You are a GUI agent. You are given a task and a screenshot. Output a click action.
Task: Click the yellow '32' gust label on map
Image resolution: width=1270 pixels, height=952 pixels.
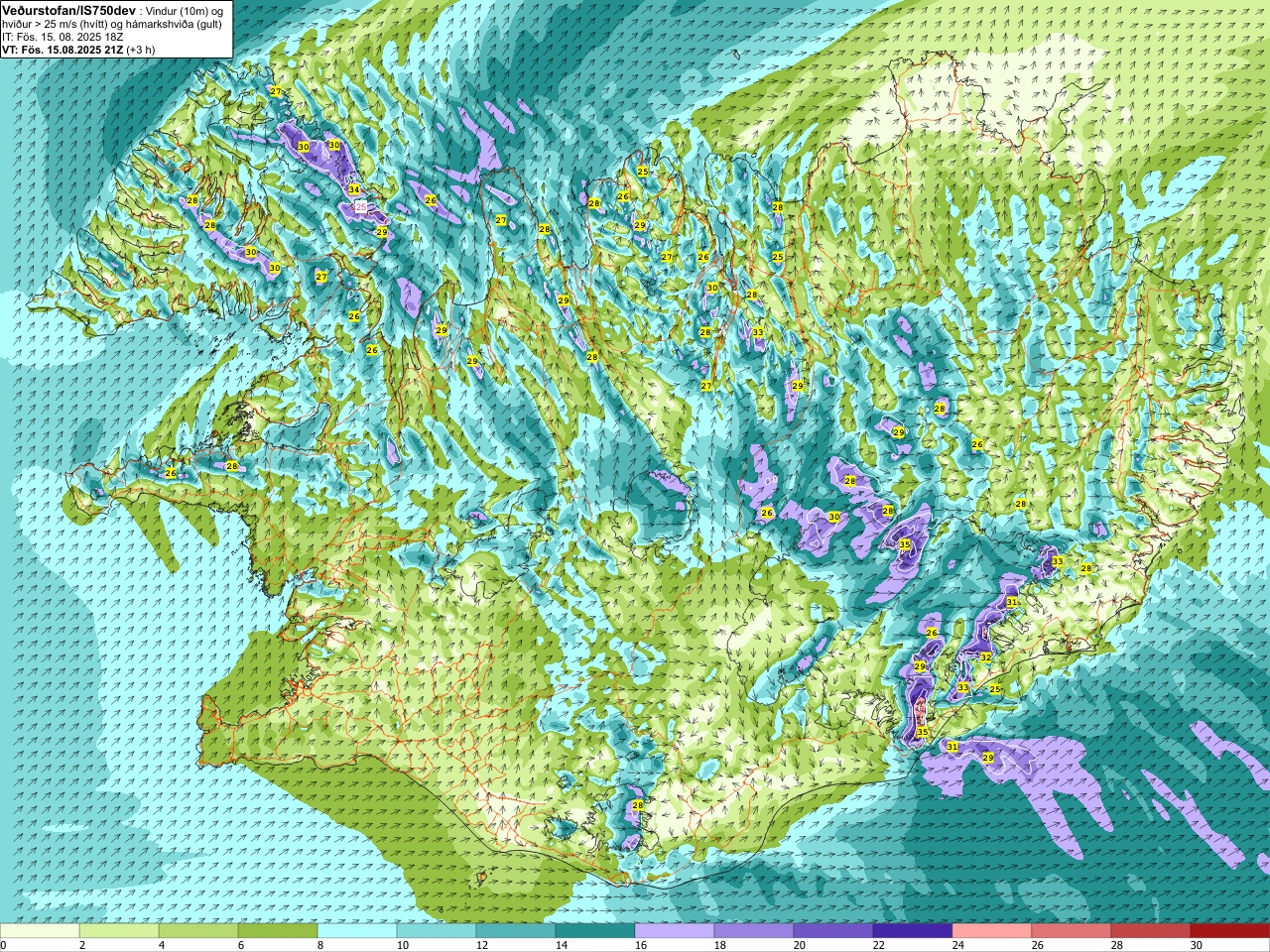point(985,656)
